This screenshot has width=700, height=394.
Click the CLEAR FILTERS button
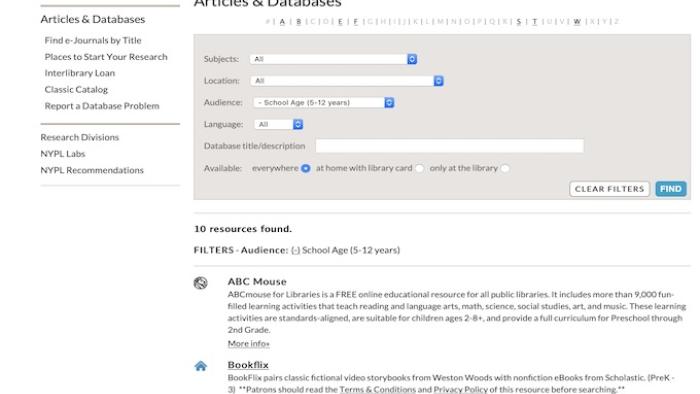pos(609,189)
